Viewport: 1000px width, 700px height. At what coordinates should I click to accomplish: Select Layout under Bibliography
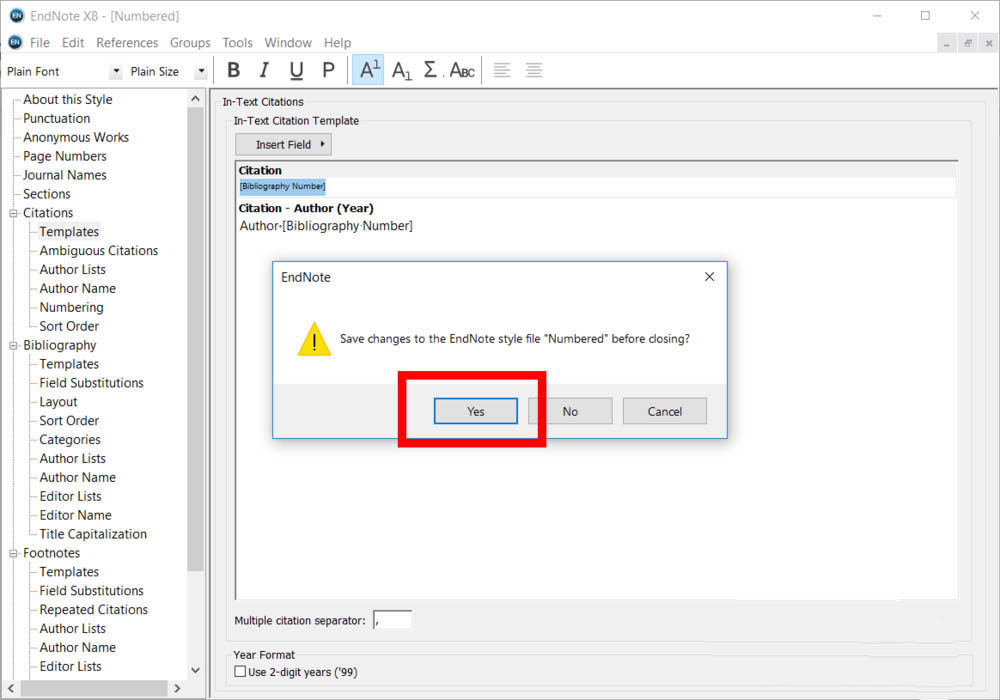click(58, 402)
